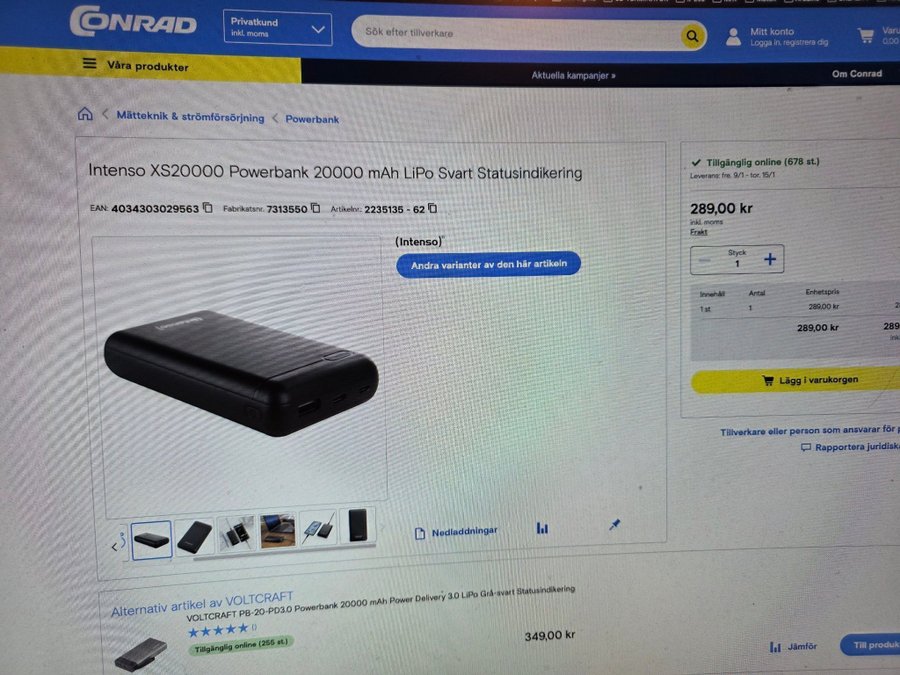Open Aktuella kampanjer menu item

pyautogui.click(x=573, y=75)
